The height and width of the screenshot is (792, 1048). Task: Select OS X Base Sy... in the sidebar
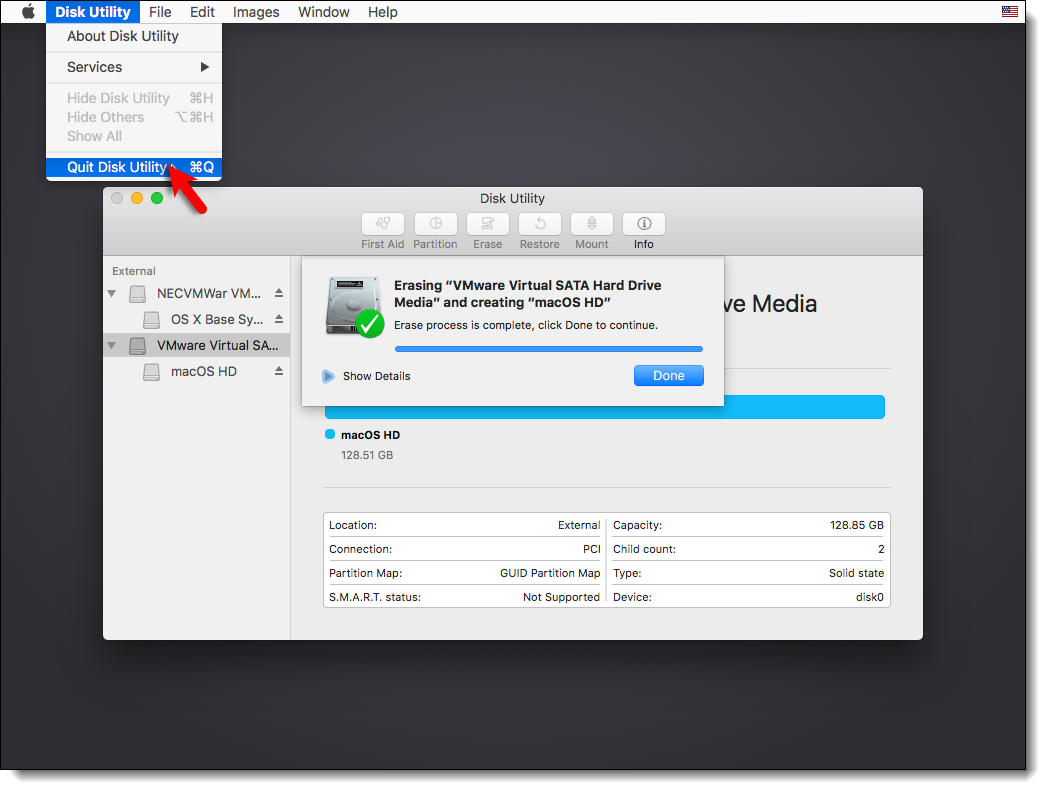pyautogui.click(x=196, y=319)
